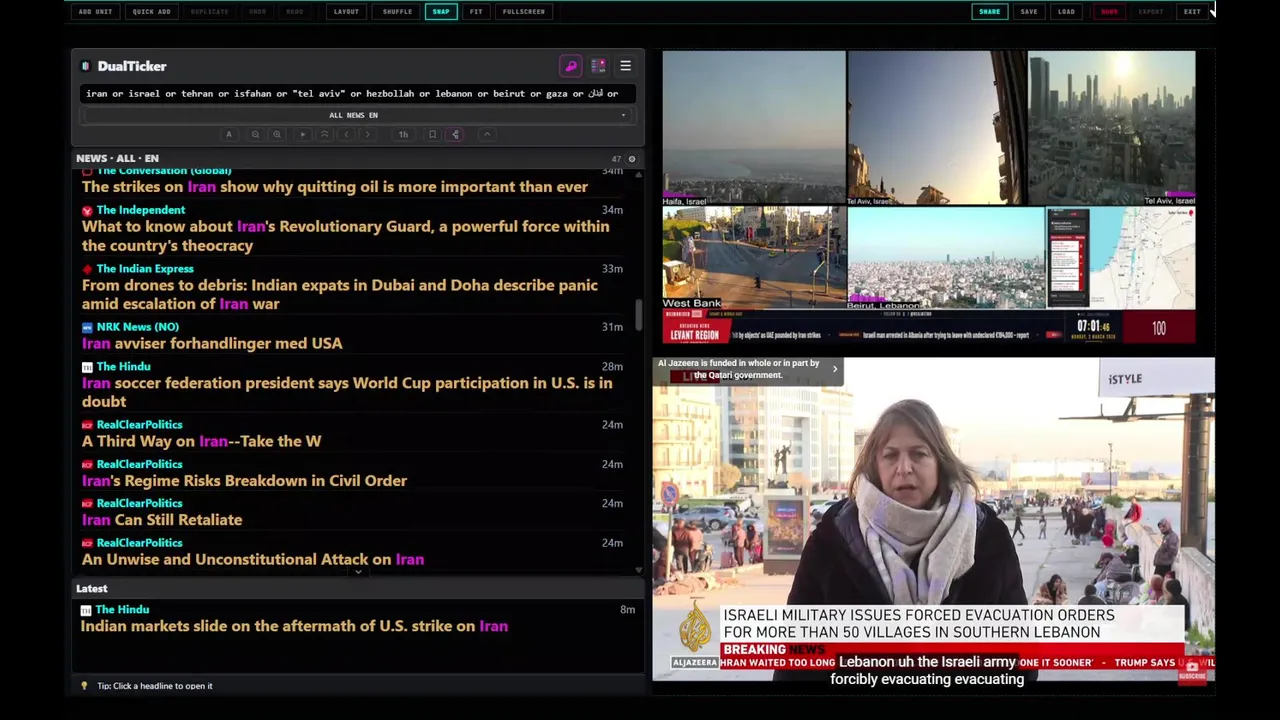This screenshot has height=720, width=1280.
Task: Expand the Al Jazeera funding notice arrow
Action: click(x=834, y=369)
